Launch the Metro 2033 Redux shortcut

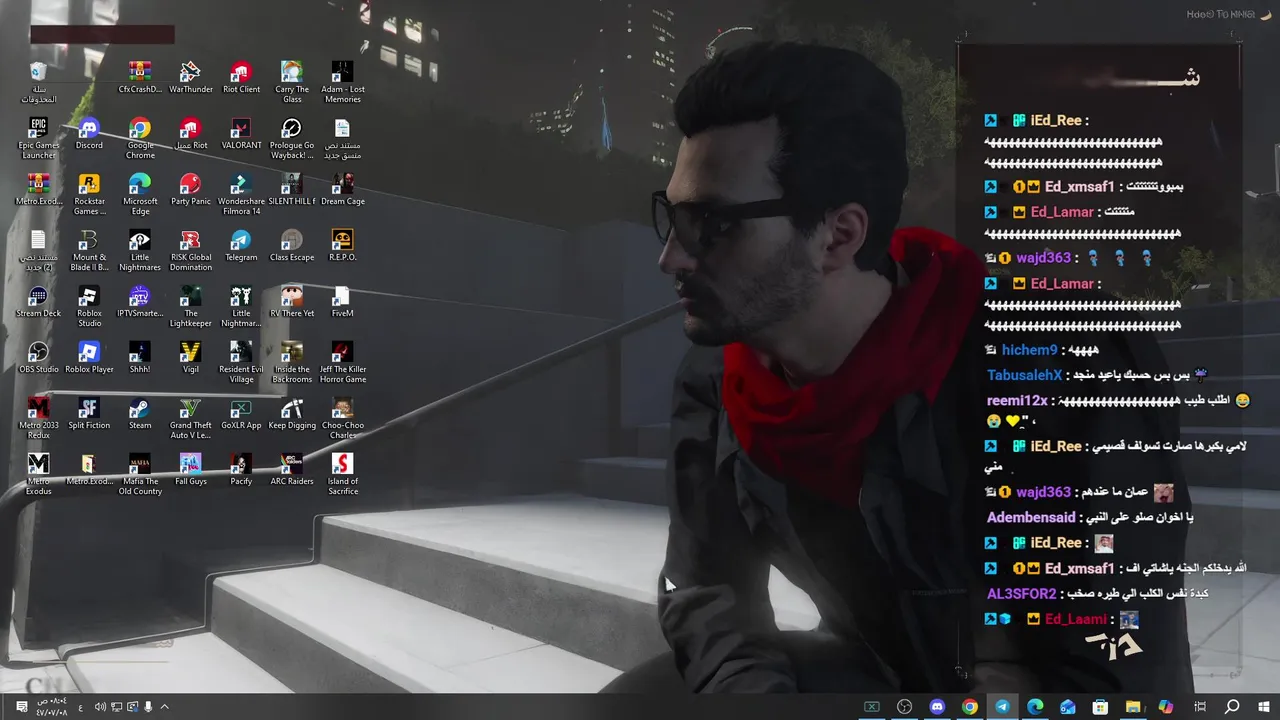tap(38, 418)
